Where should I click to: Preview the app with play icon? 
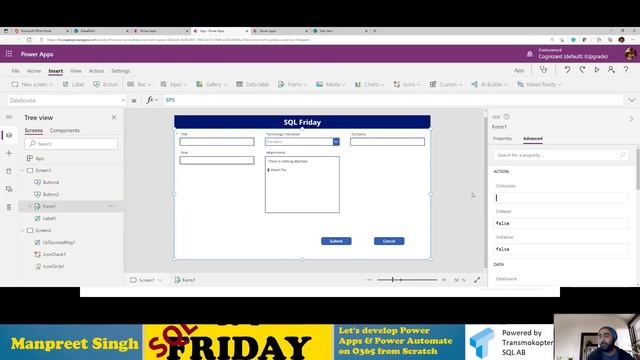pyautogui.click(x=597, y=70)
